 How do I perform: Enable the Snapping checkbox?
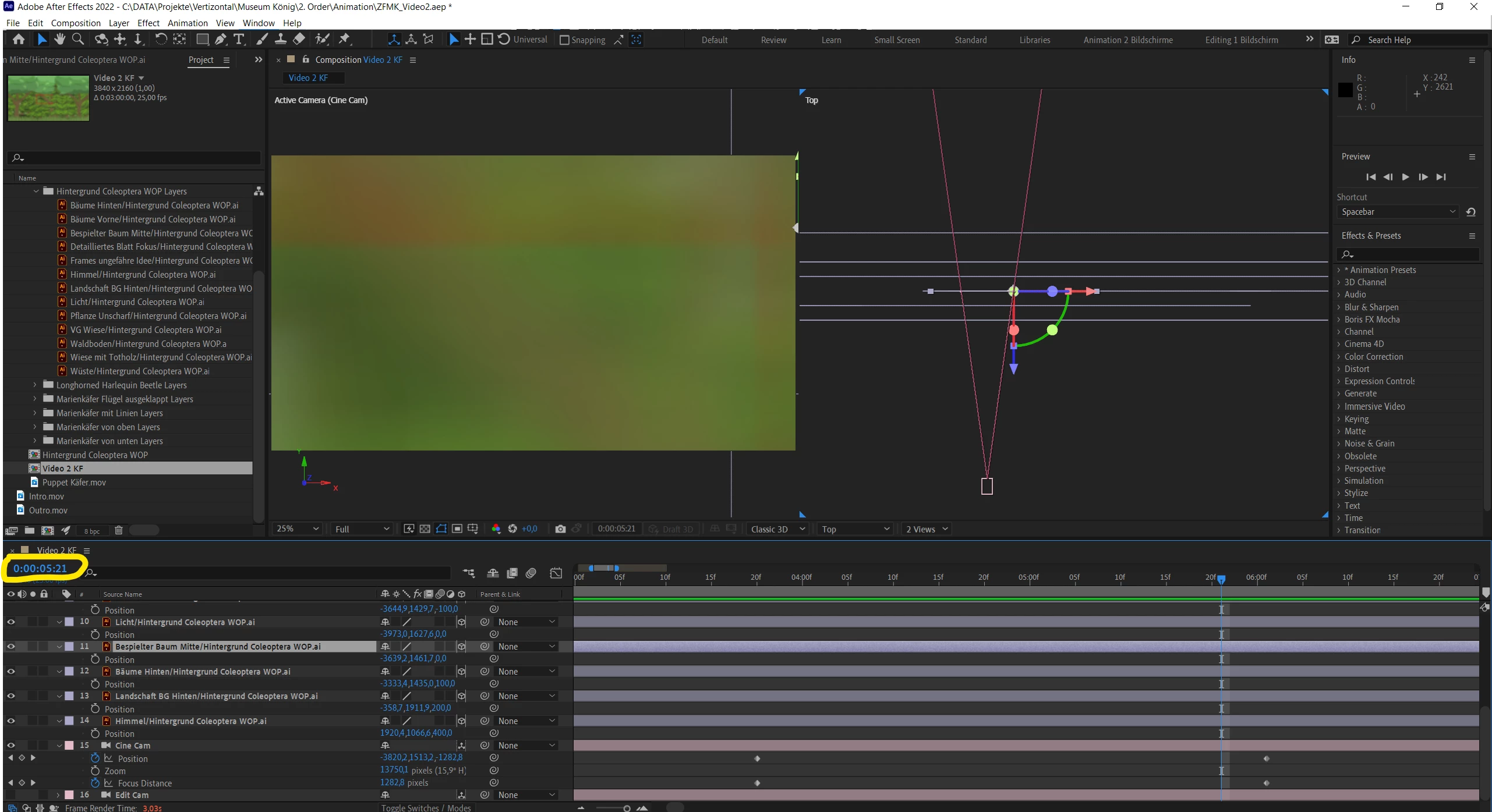tap(564, 40)
